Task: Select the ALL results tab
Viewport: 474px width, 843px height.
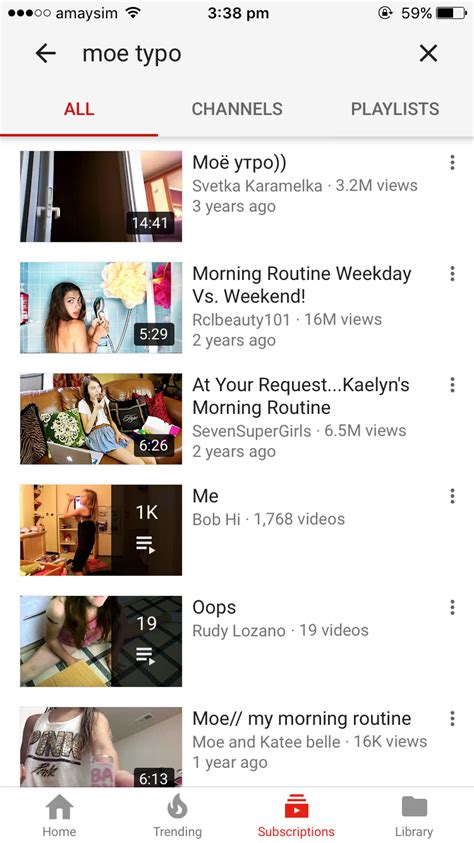Action: (79, 109)
